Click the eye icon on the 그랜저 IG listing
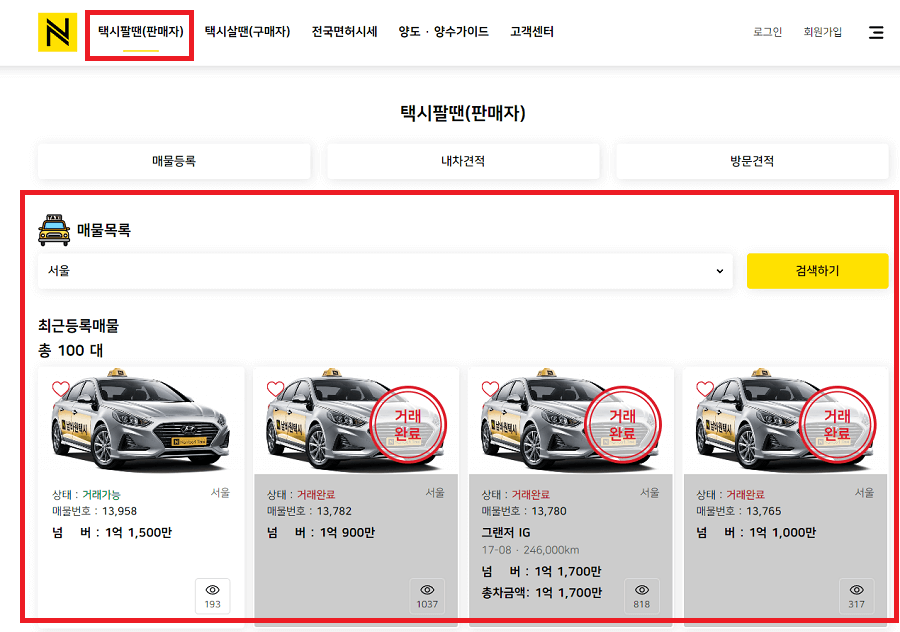 (641, 596)
